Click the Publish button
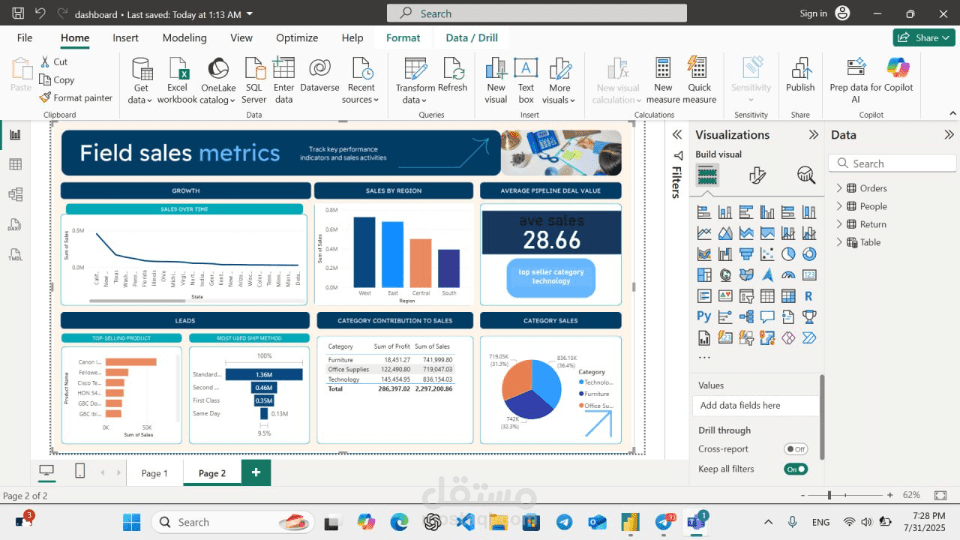This screenshot has height=540, width=960. 800,75
